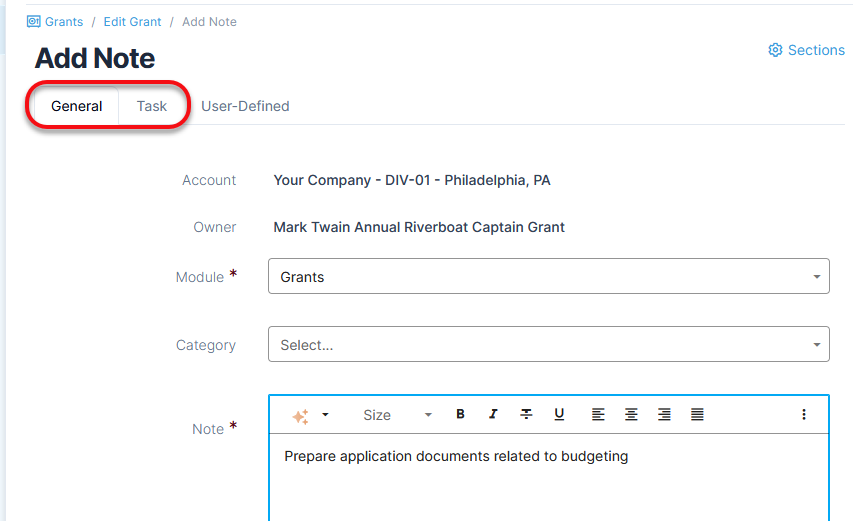This screenshot has height=521, width=867.
Task: Justify the note text
Action: [x=697, y=415]
